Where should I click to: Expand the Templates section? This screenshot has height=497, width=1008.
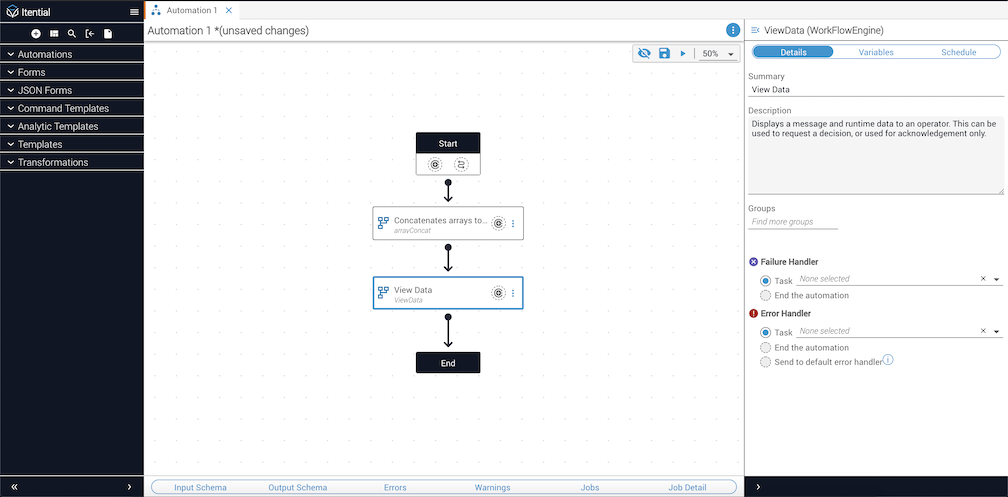pyautogui.click(x=72, y=144)
